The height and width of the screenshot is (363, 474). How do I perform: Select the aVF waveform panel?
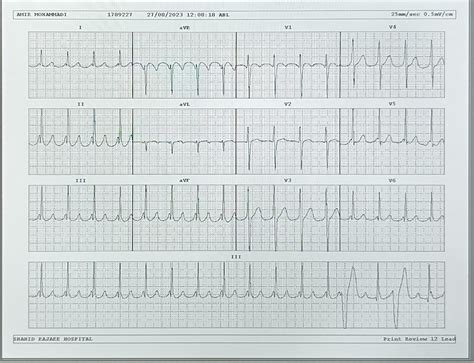(x=184, y=218)
